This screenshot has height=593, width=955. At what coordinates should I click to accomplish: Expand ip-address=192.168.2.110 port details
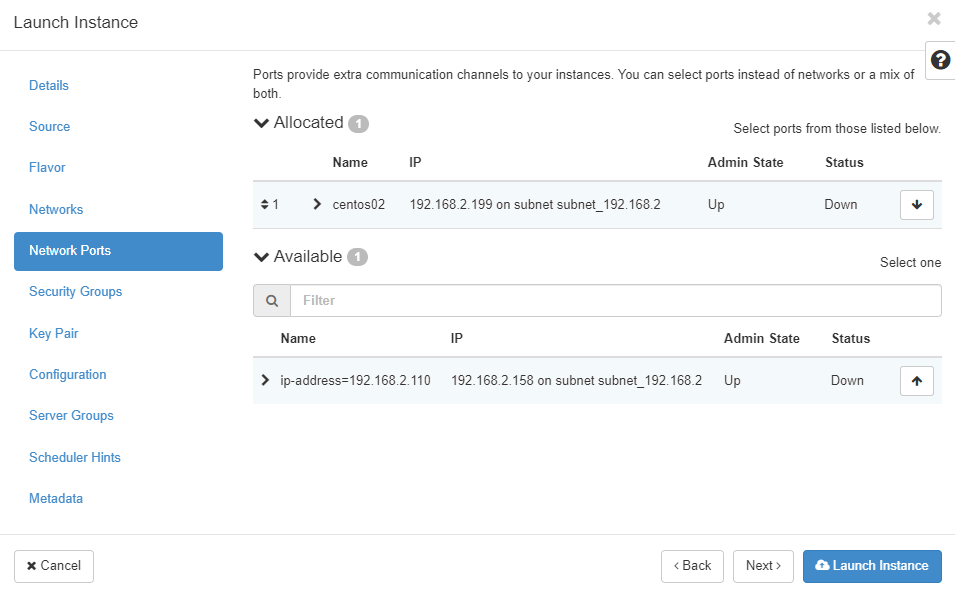(265, 381)
